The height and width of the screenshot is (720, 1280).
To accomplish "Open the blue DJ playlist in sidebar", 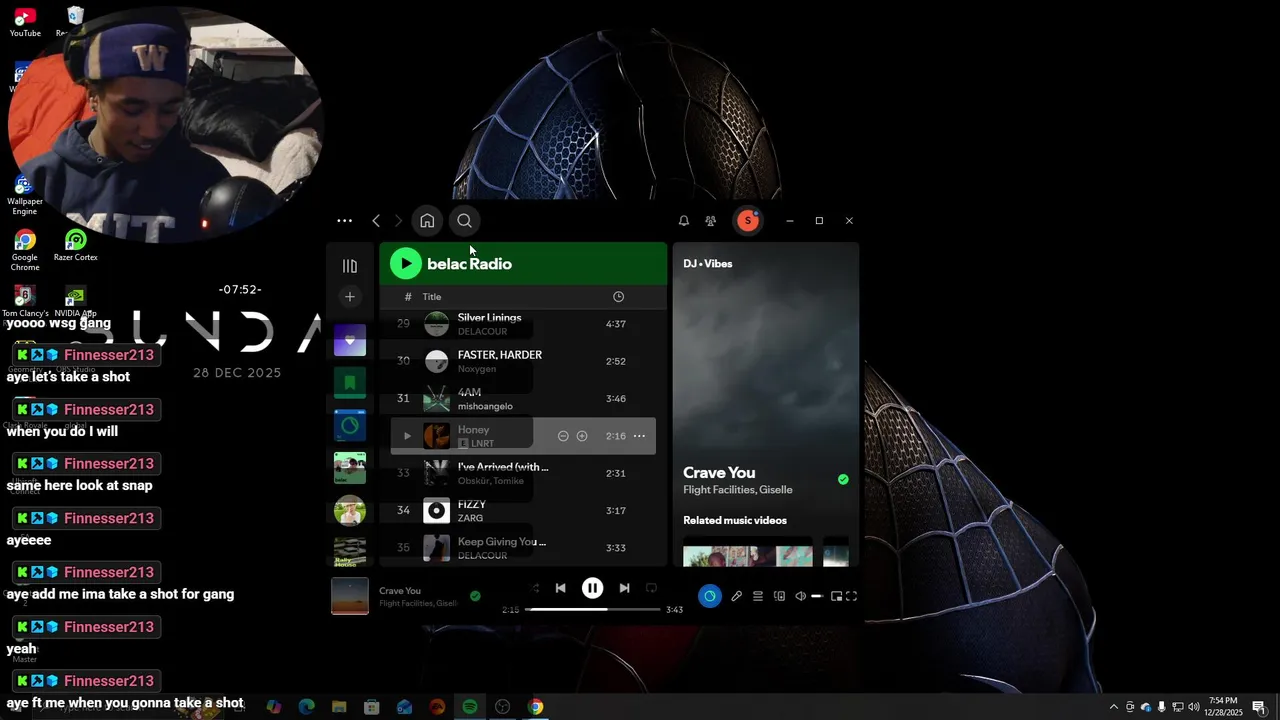I will pos(349,425).
